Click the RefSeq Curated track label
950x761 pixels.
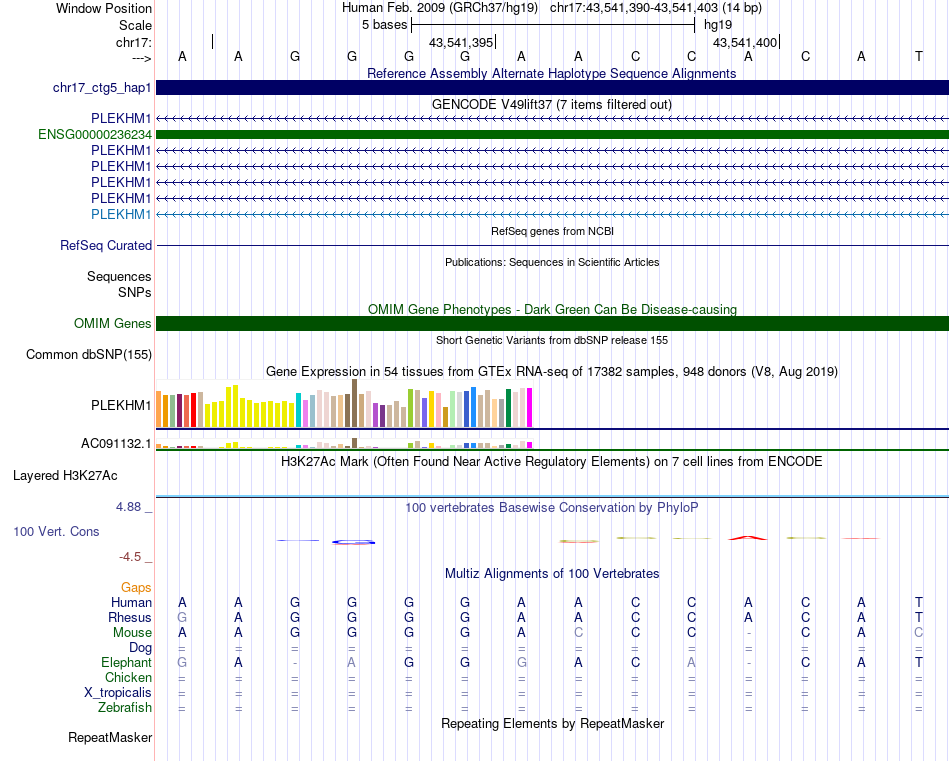(105, 245)
